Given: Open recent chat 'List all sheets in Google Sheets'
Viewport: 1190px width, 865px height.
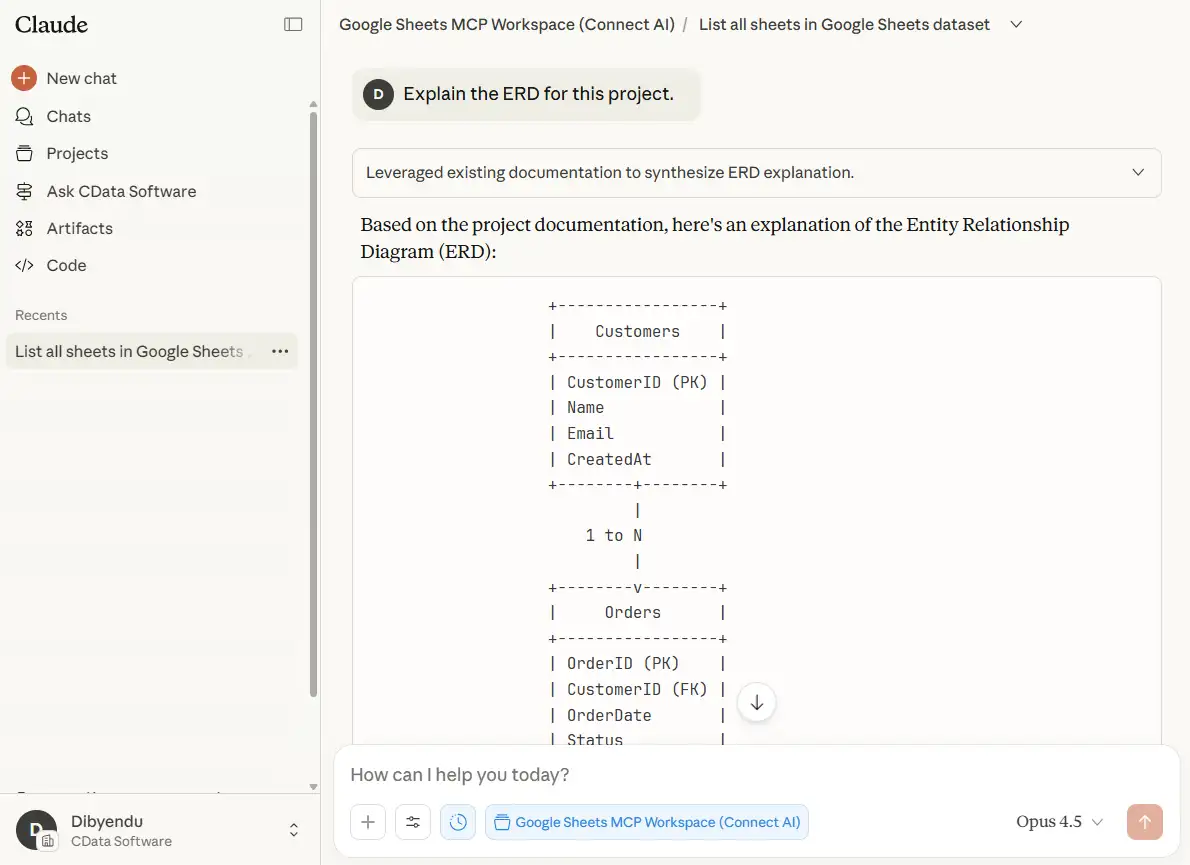Looking at the screenshot, I should (x=130, y=351).
